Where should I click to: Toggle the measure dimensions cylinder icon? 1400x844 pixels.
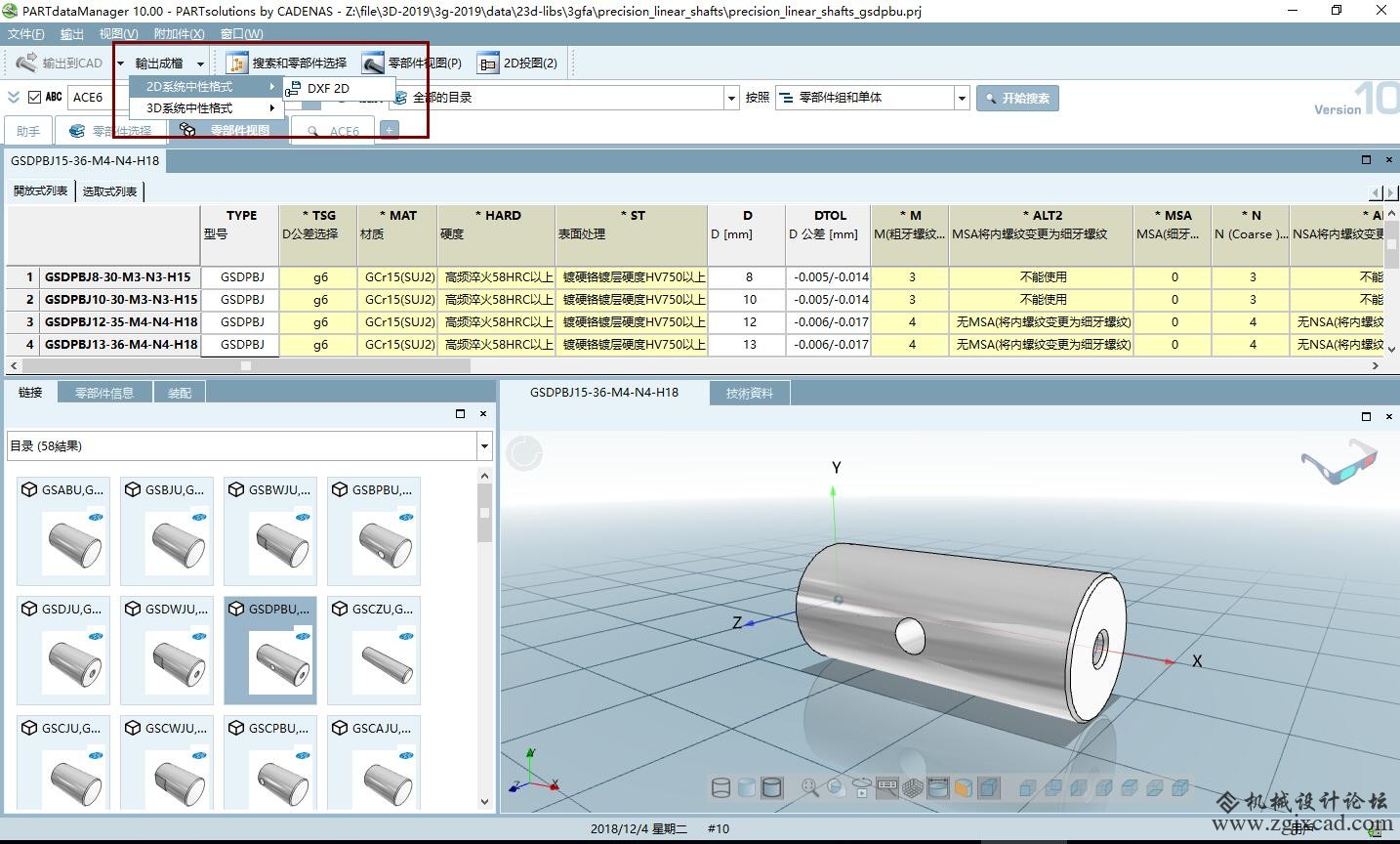point(937,787)
